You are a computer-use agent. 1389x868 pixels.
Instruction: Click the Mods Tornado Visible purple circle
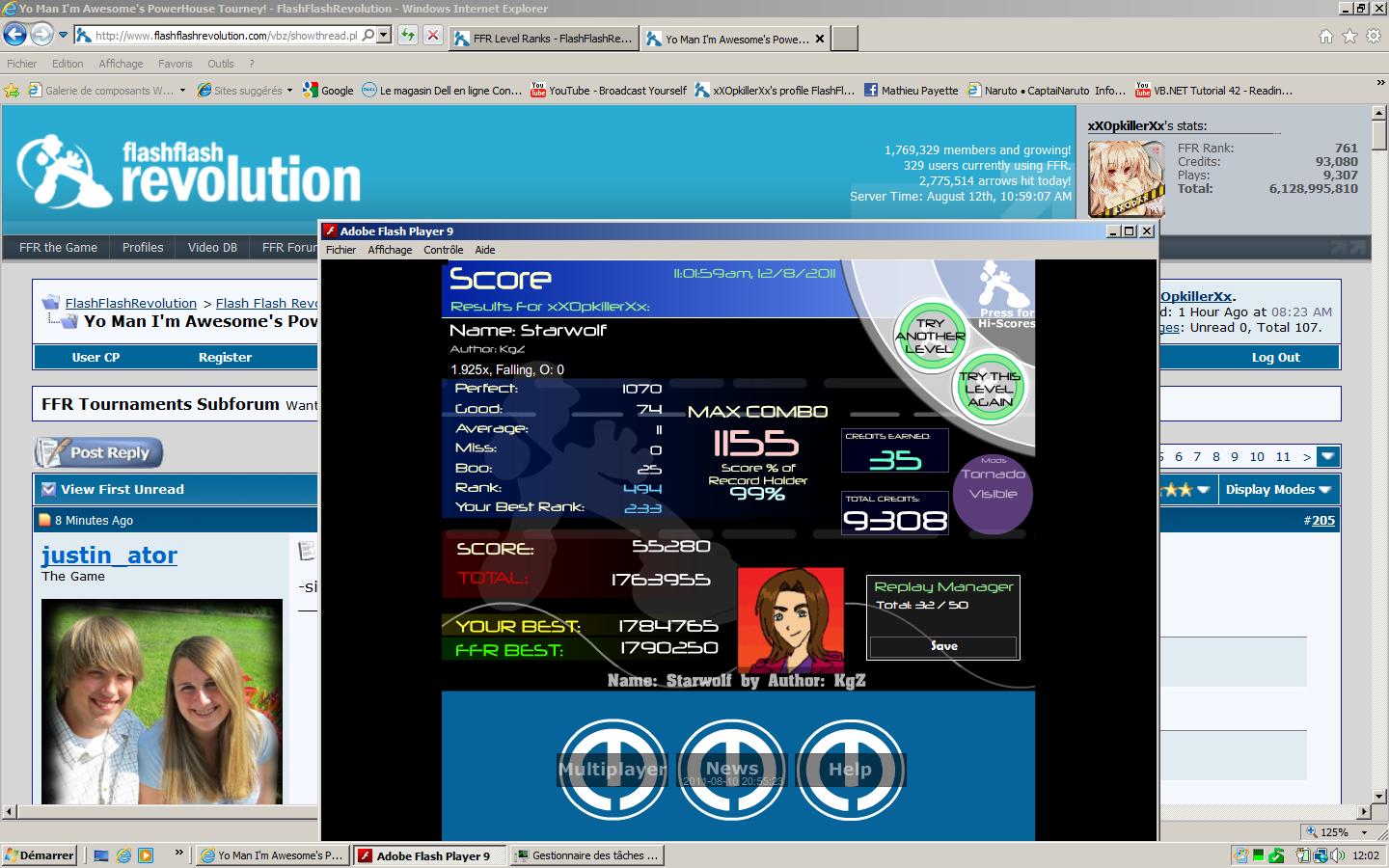click(993, 494)
